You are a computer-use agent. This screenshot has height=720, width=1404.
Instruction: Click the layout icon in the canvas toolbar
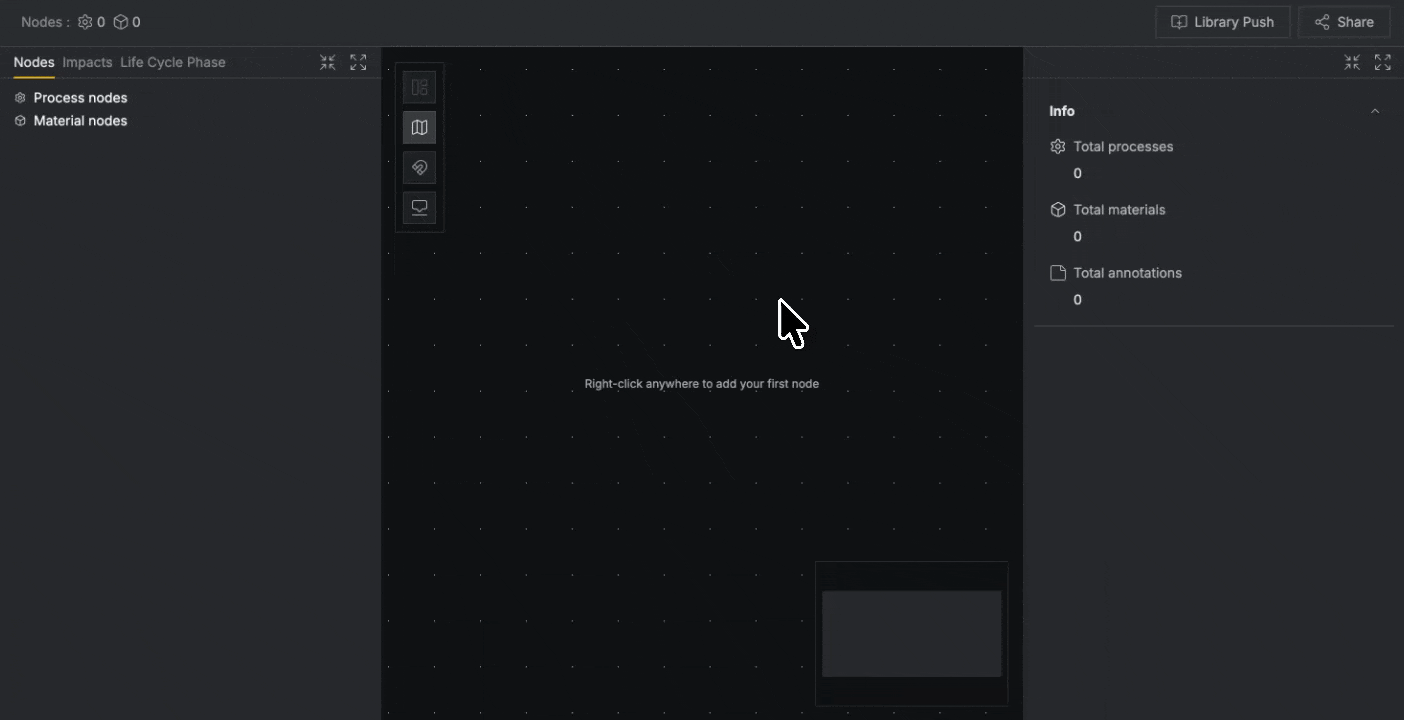pyautogui.click(x=419, y=87)
